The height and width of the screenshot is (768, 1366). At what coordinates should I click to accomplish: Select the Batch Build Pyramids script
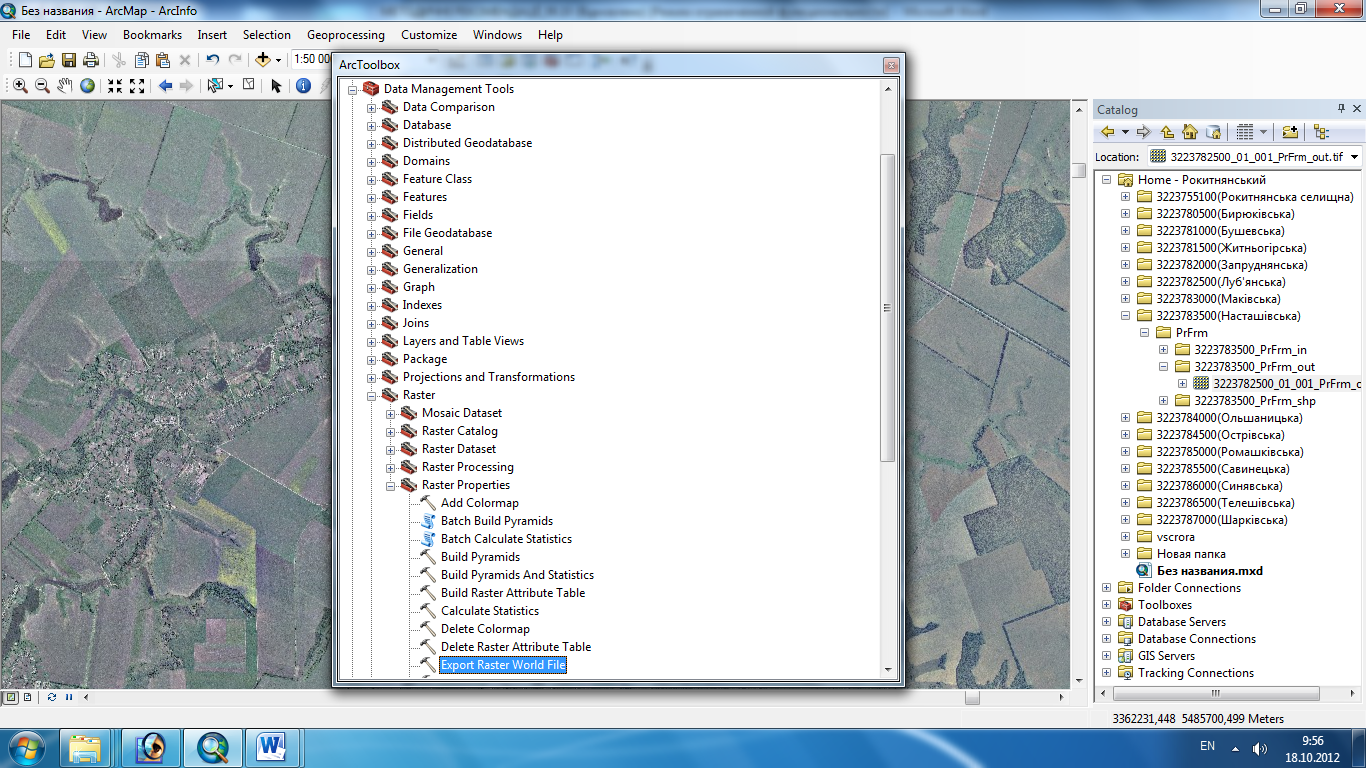pos(497,521)
